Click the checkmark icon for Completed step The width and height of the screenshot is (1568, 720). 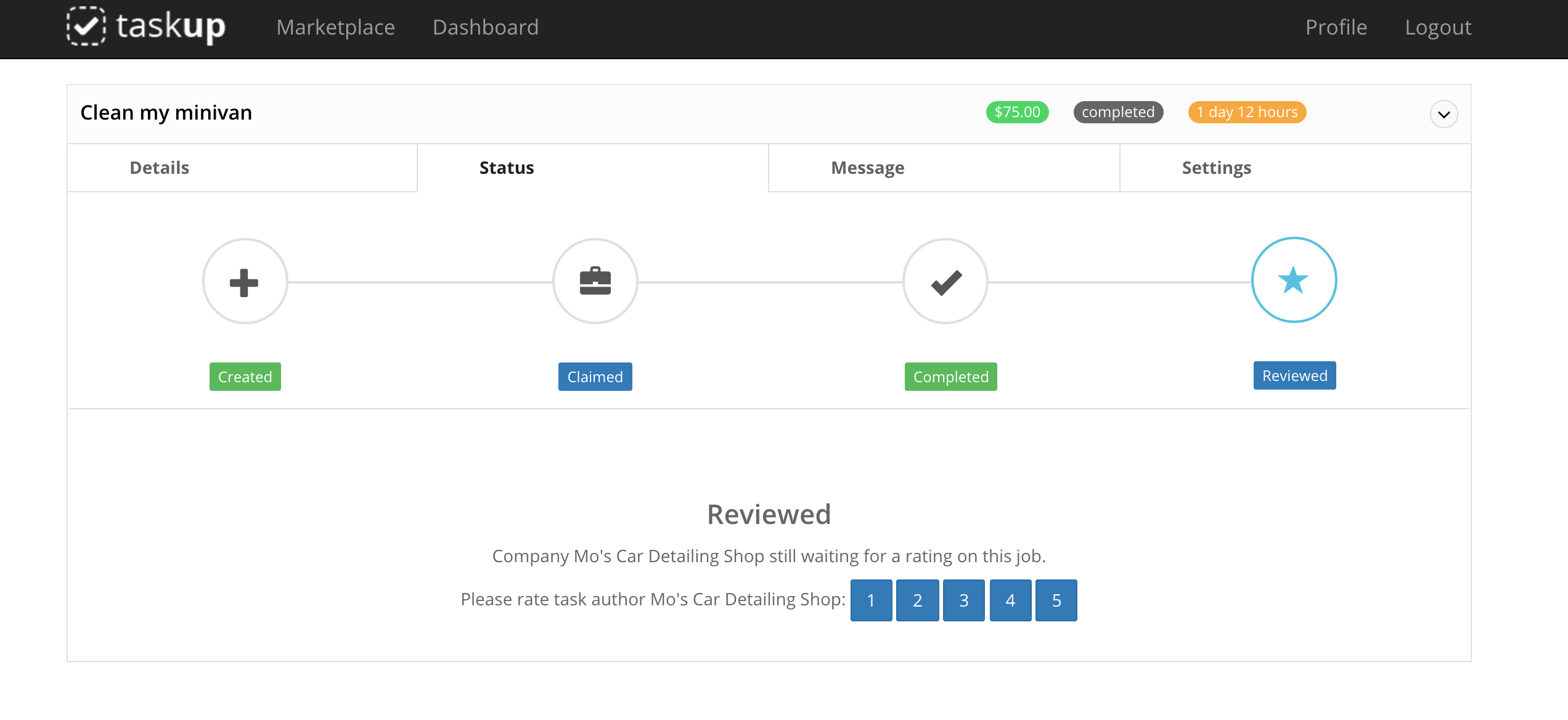pyautogui.click(x=945, y=282)
